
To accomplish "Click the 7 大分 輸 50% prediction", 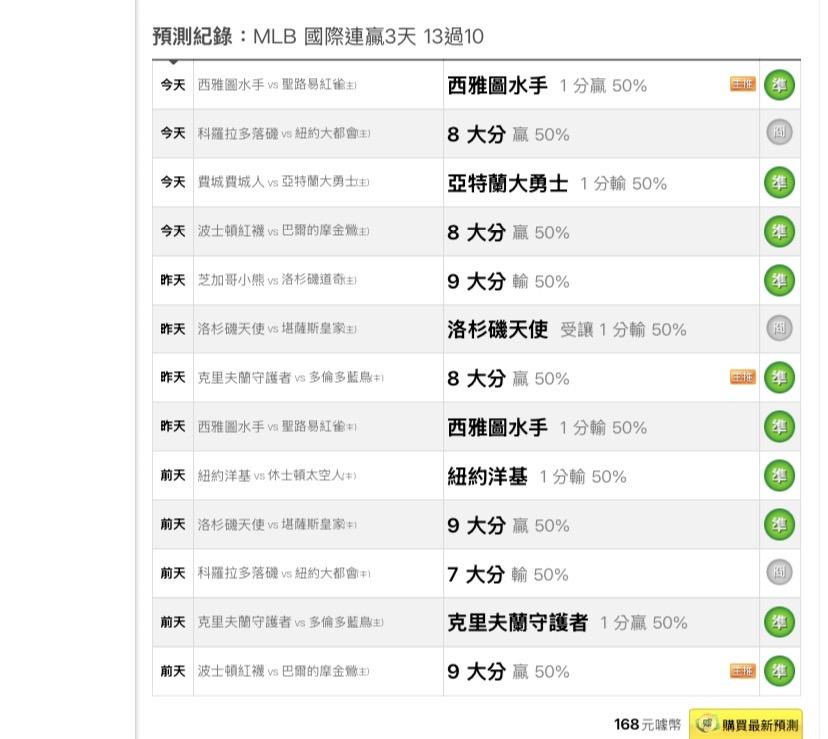I will (x=508, y=574).
